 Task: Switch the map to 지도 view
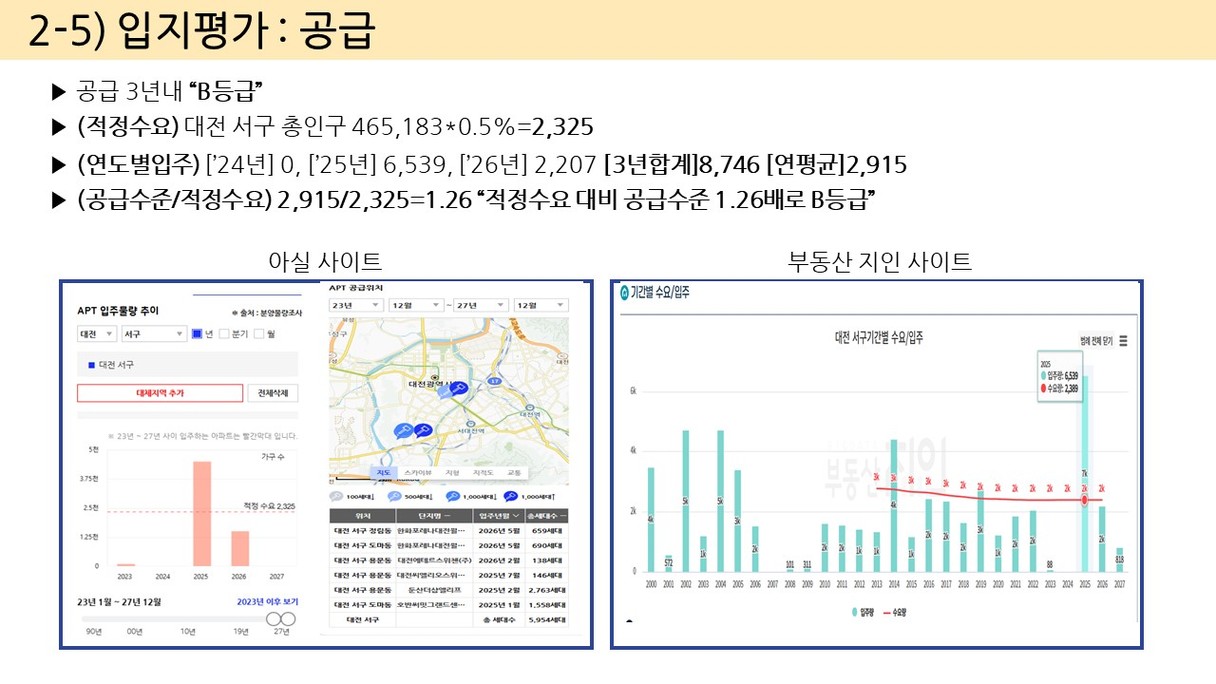[383, 472]
